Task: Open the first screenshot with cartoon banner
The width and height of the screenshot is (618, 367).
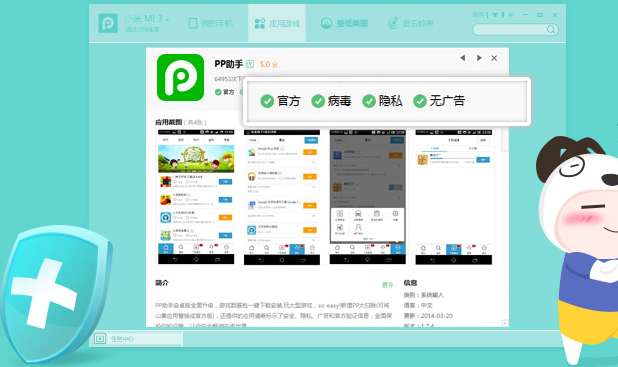Action: tap(196, 197)
